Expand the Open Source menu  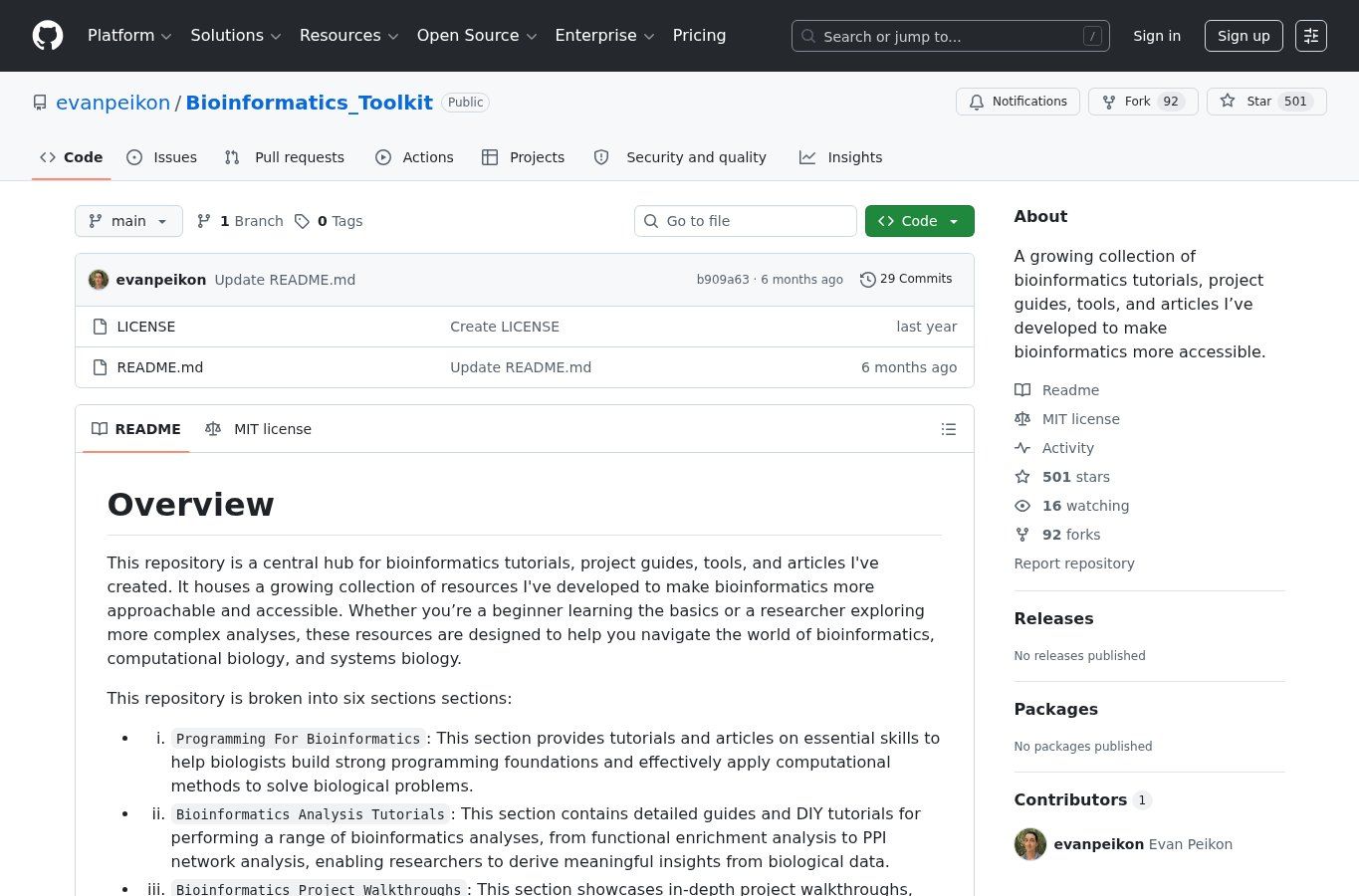[x=477, y=36]
